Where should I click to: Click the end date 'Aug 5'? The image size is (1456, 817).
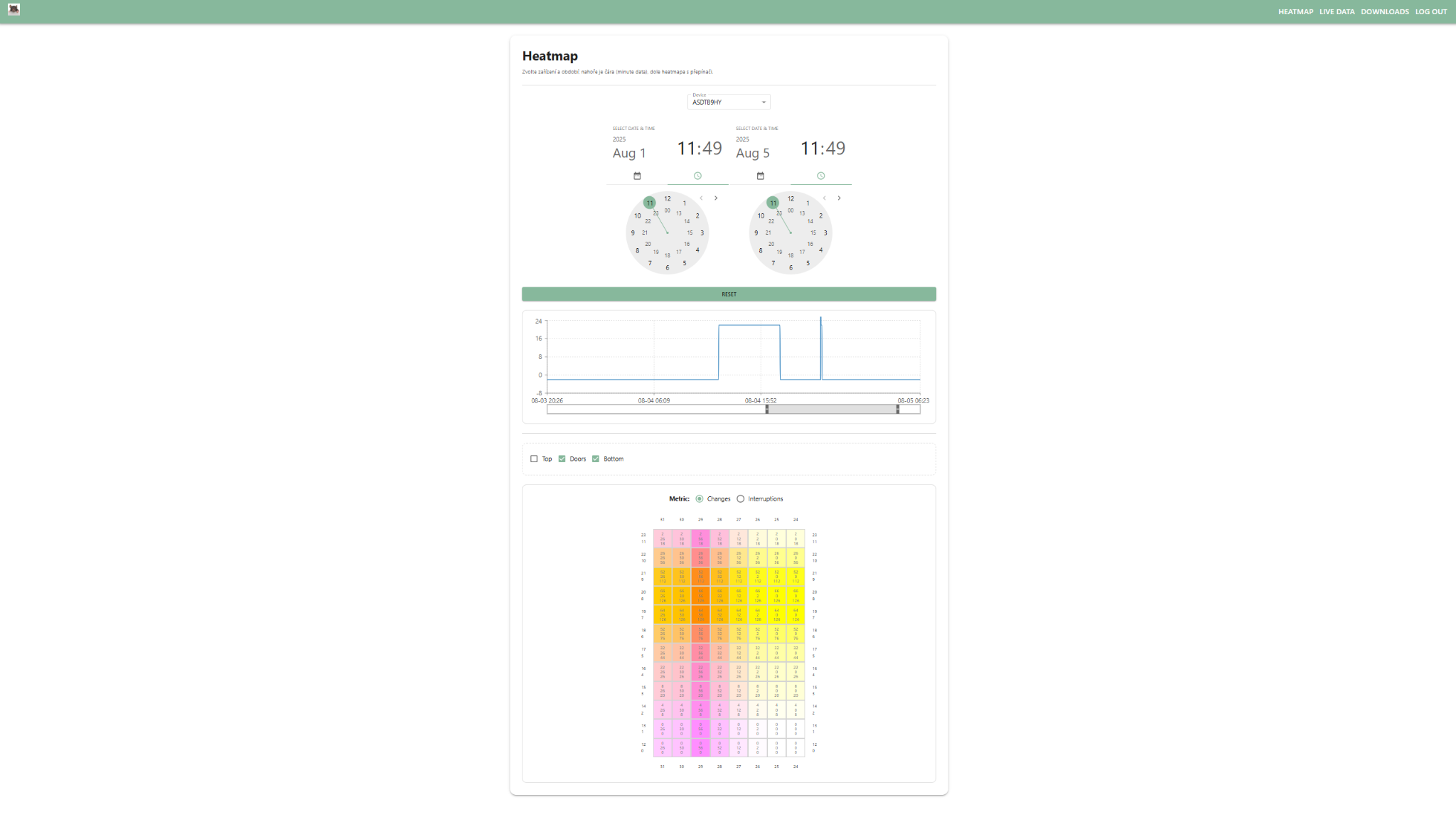click(752, 154)
